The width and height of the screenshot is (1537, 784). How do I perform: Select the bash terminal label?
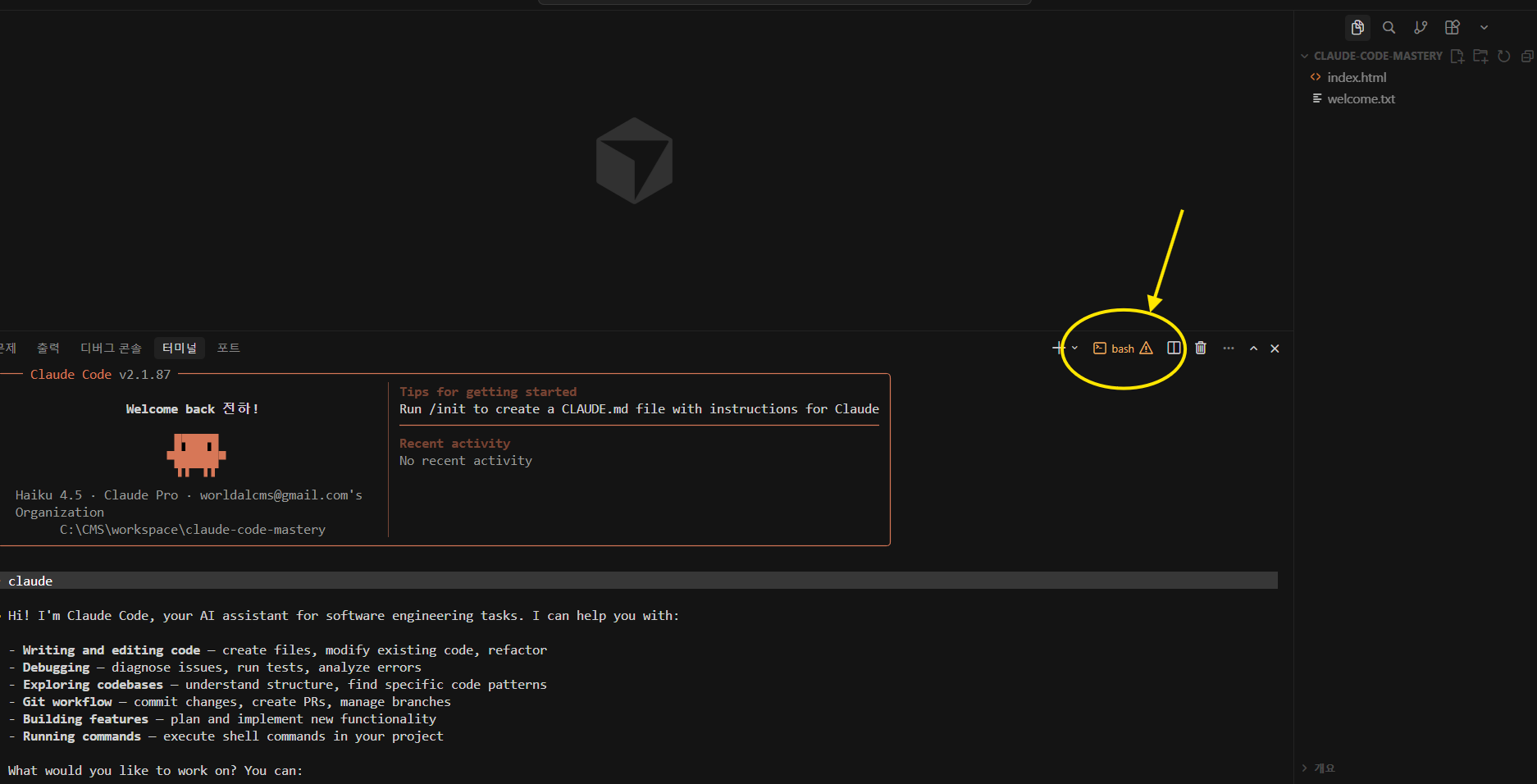click(x=1123, y=349)
